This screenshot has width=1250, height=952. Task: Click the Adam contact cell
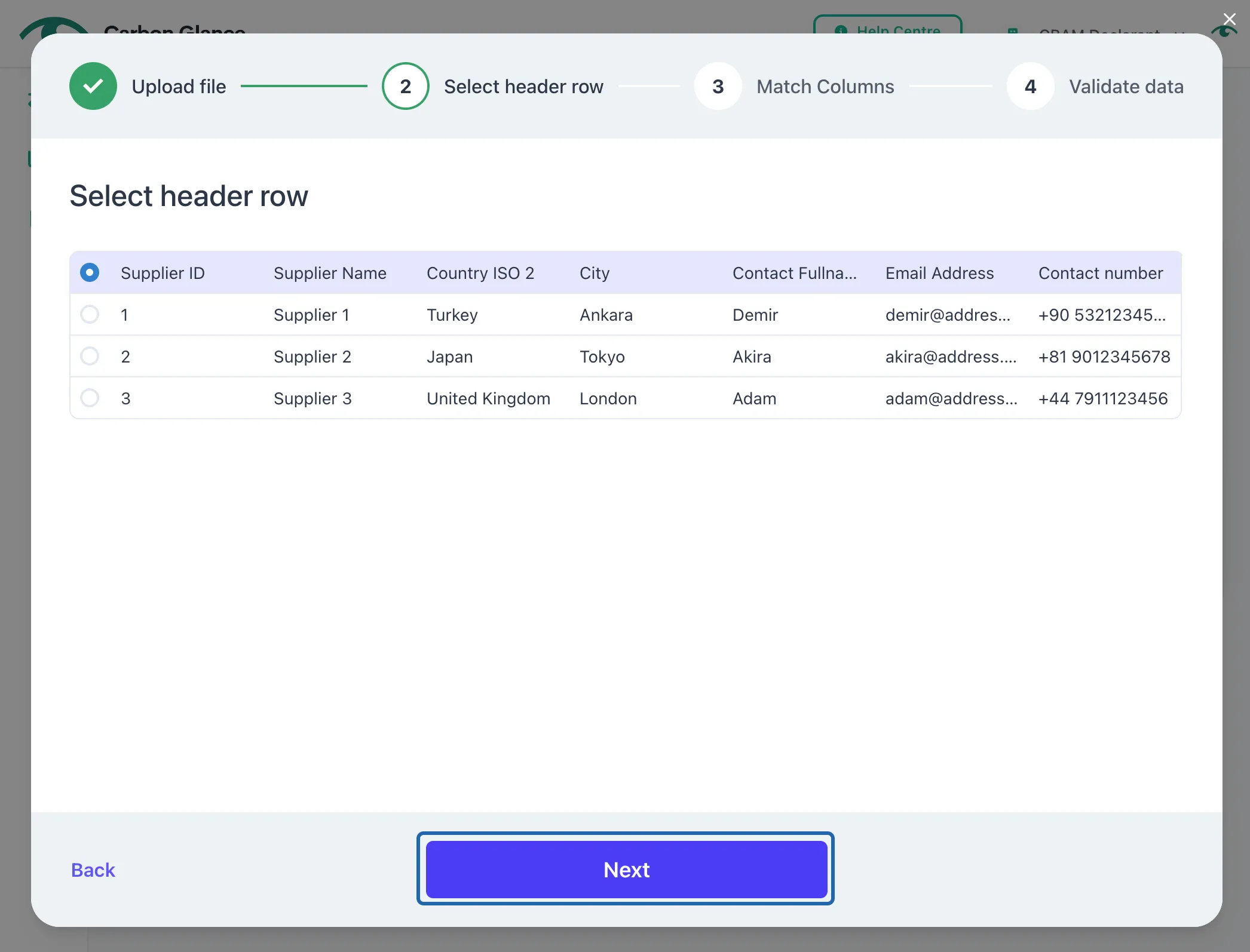pyautogui.click(x=755, y=398)
